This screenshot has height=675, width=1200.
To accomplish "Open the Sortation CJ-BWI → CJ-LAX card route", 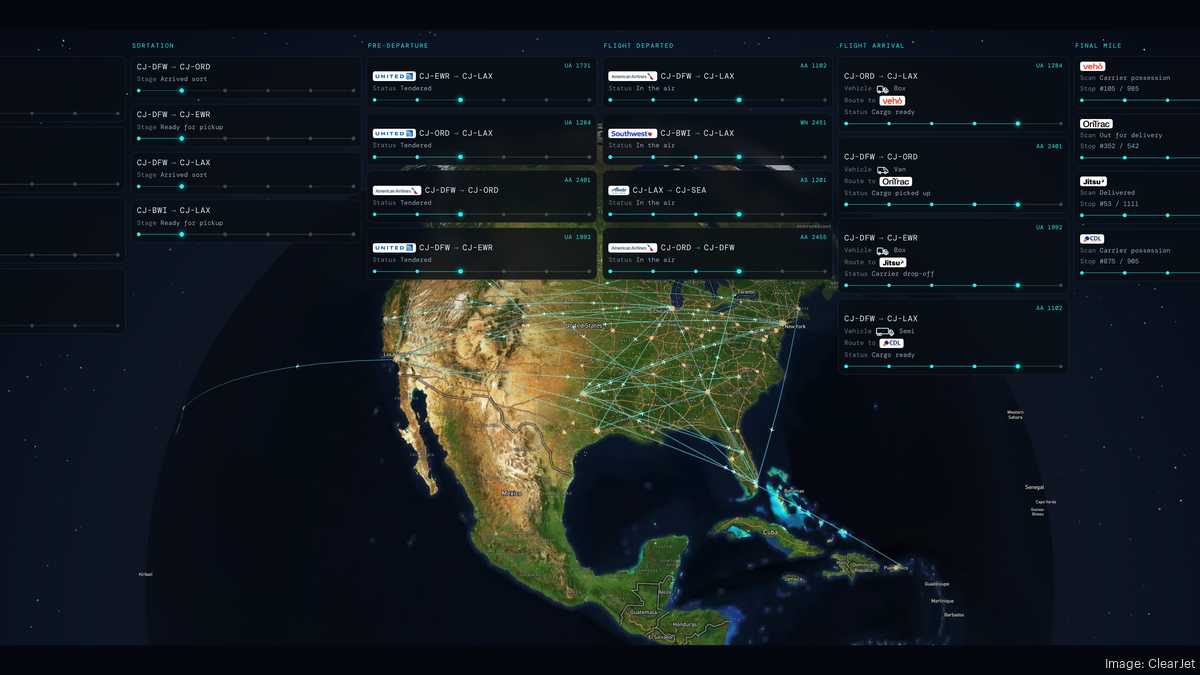I will tap(173, 210).
